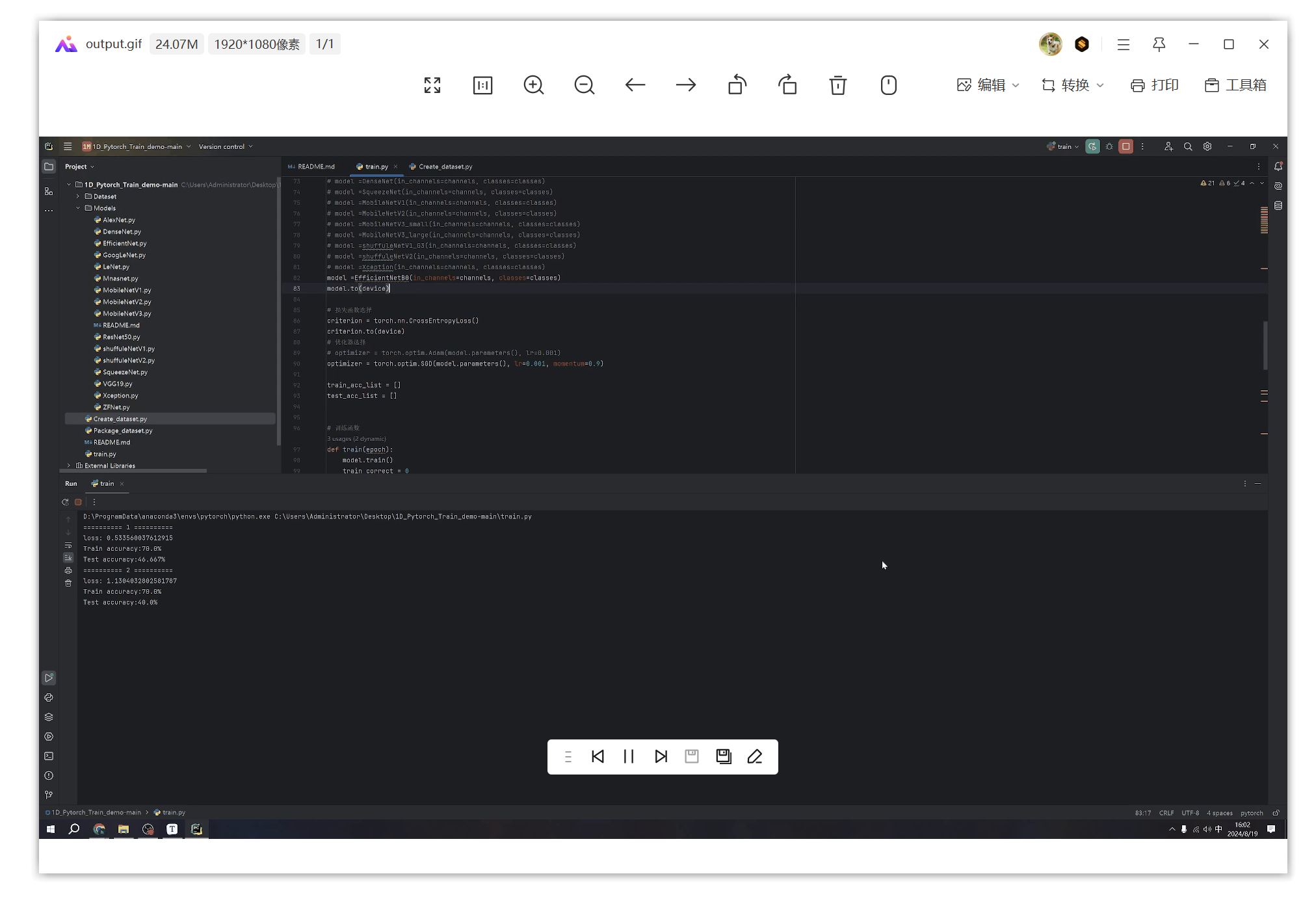Rotate the image counterclockwise
Image resolution: width=1316 pixels, height=902 pixels.
pos(737,85)
